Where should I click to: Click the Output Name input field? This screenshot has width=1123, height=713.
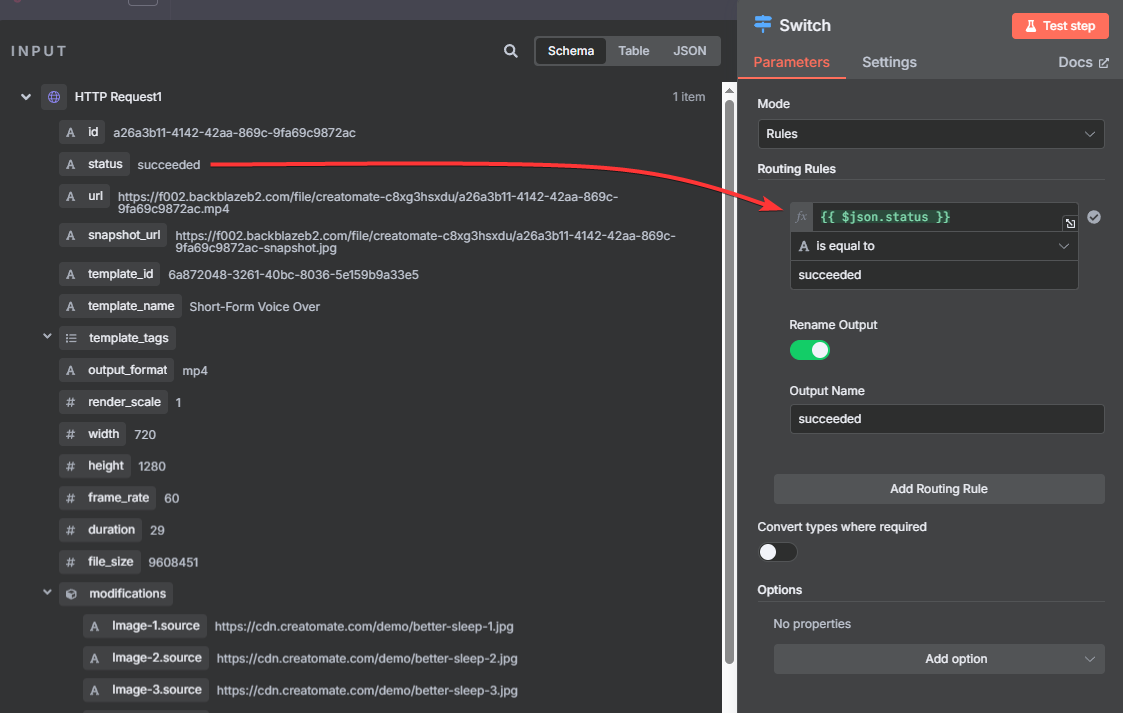(x=946, y=419)
